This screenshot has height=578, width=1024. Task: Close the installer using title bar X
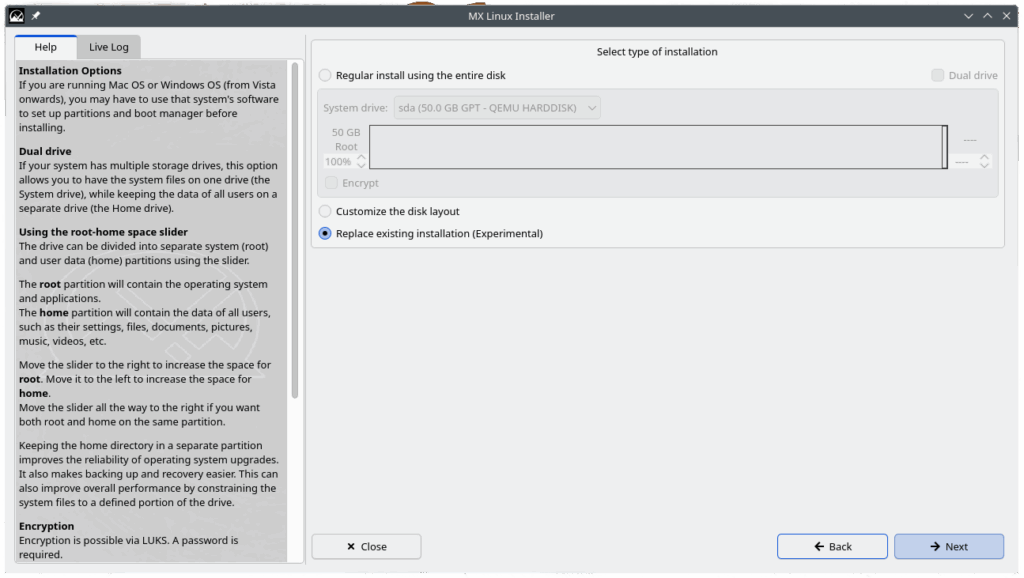click(x=1006, y=16)
